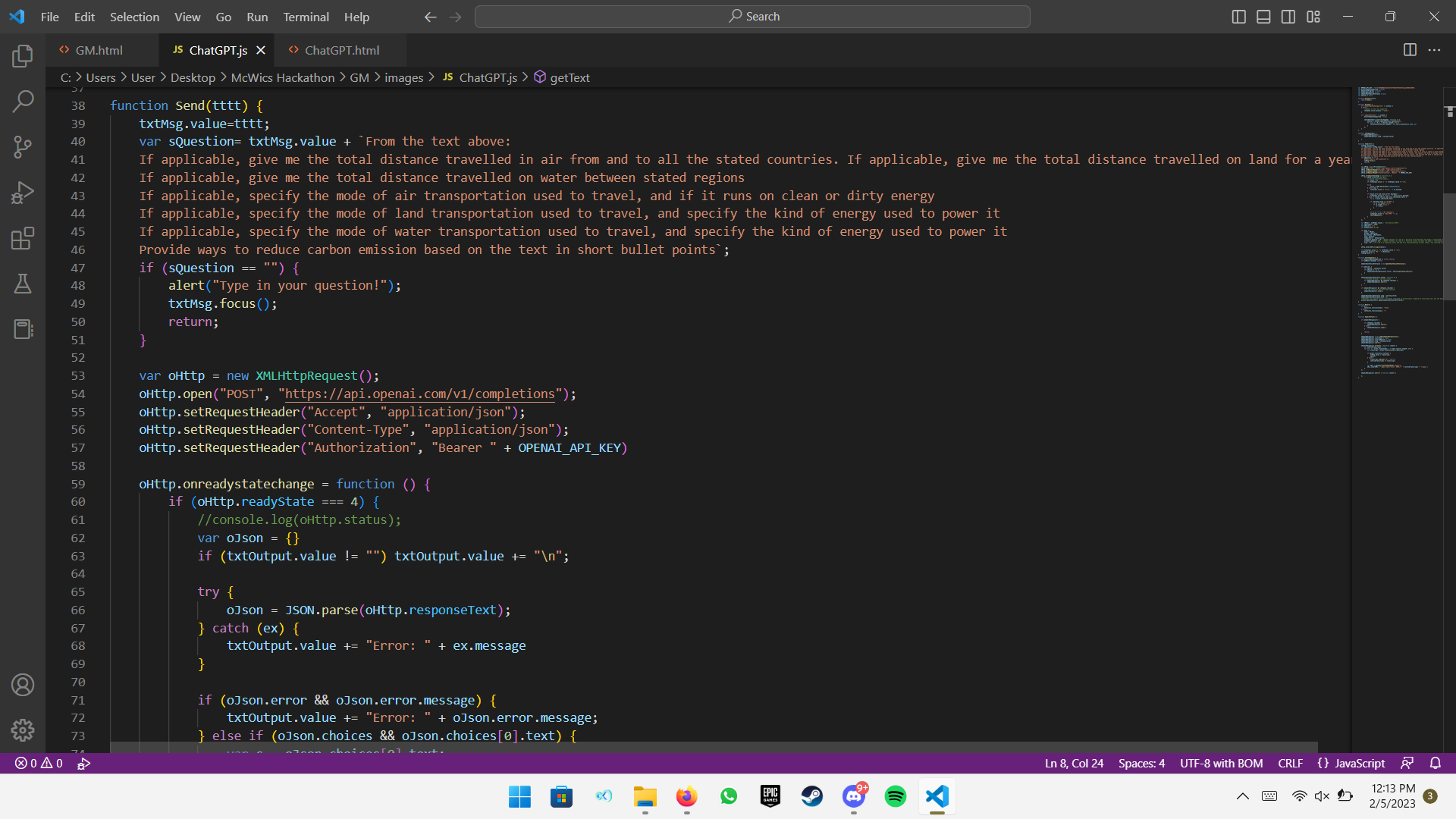Open the Terminal menu
The height and width of the screenshot is (819, 1456).
(306, 17)
